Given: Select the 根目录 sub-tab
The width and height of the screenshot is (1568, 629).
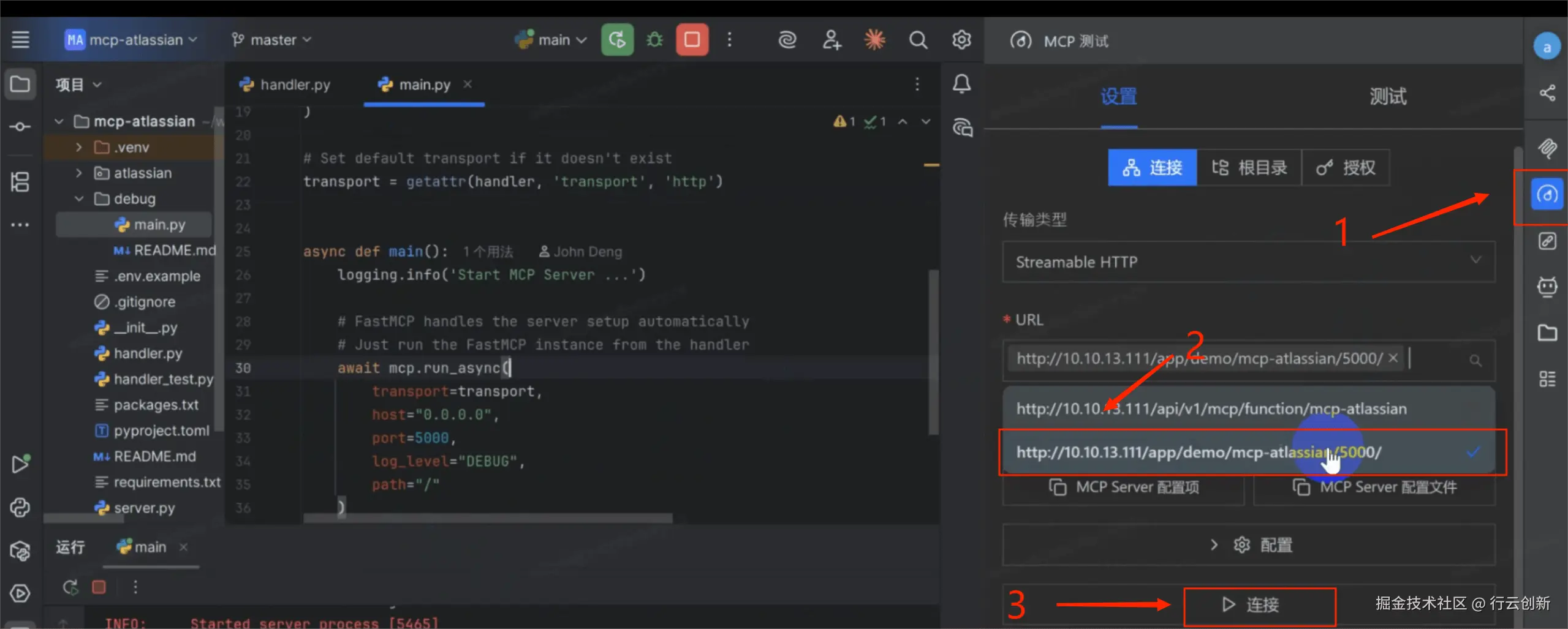Looking at the screenshot, I should click(x=1249, y=167).
